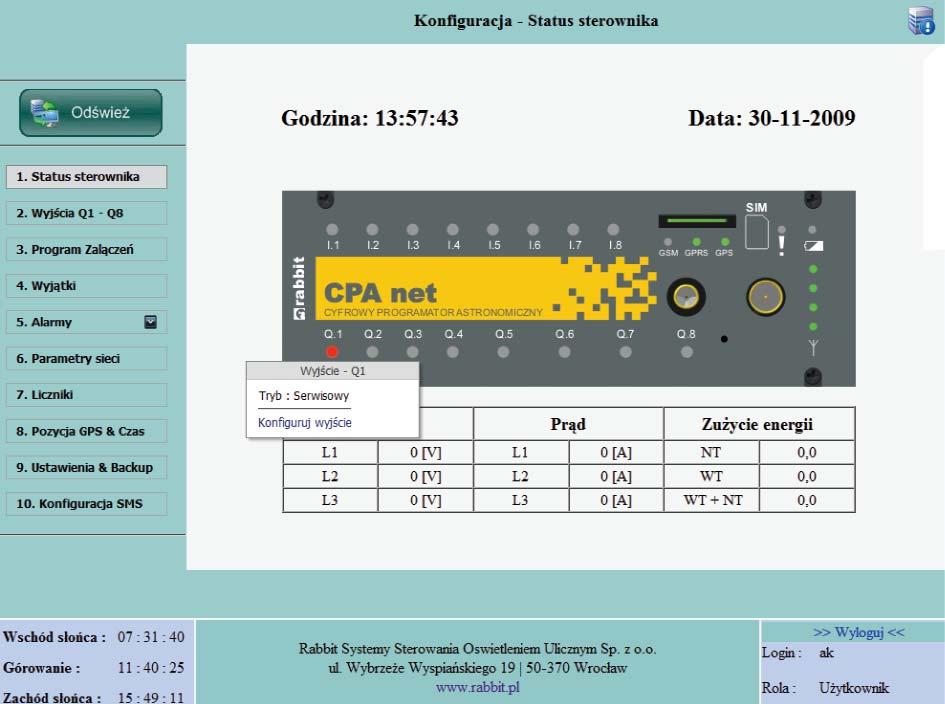Click the Q.2 output LED
The width and height of the screenshot is (945, 704).
(x=372, y=351)
